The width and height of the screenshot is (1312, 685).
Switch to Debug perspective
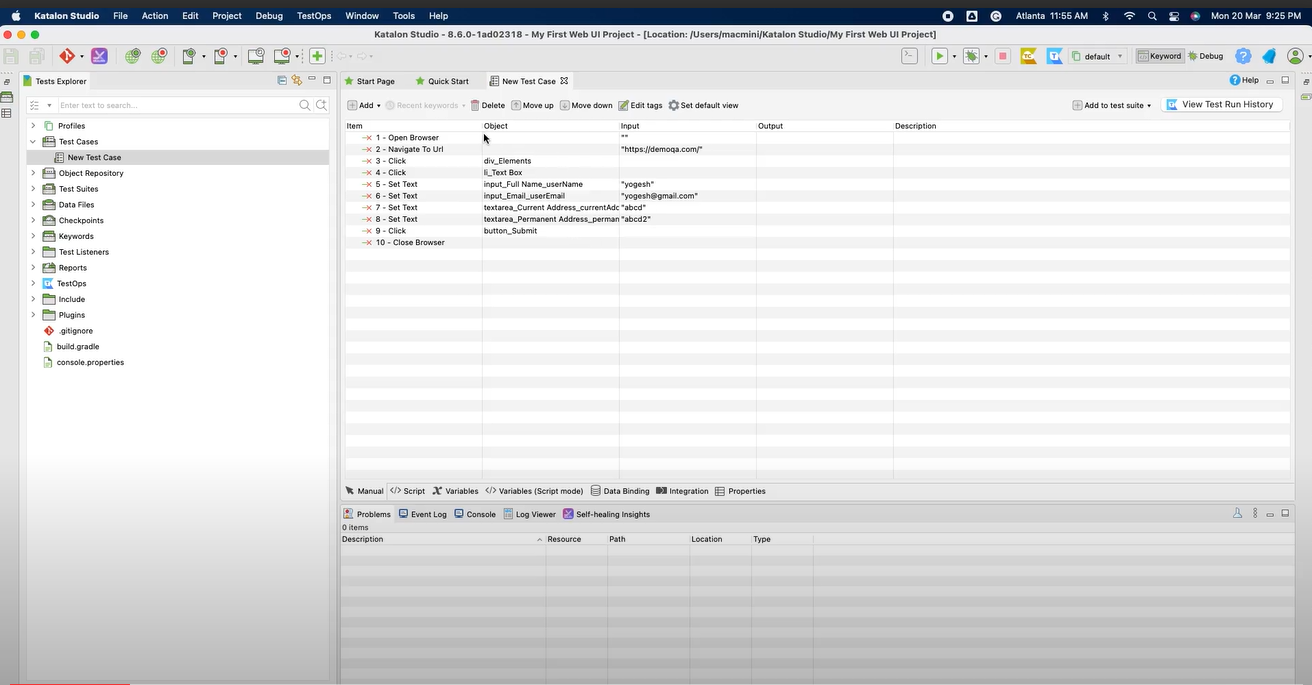coord(1206,56)
